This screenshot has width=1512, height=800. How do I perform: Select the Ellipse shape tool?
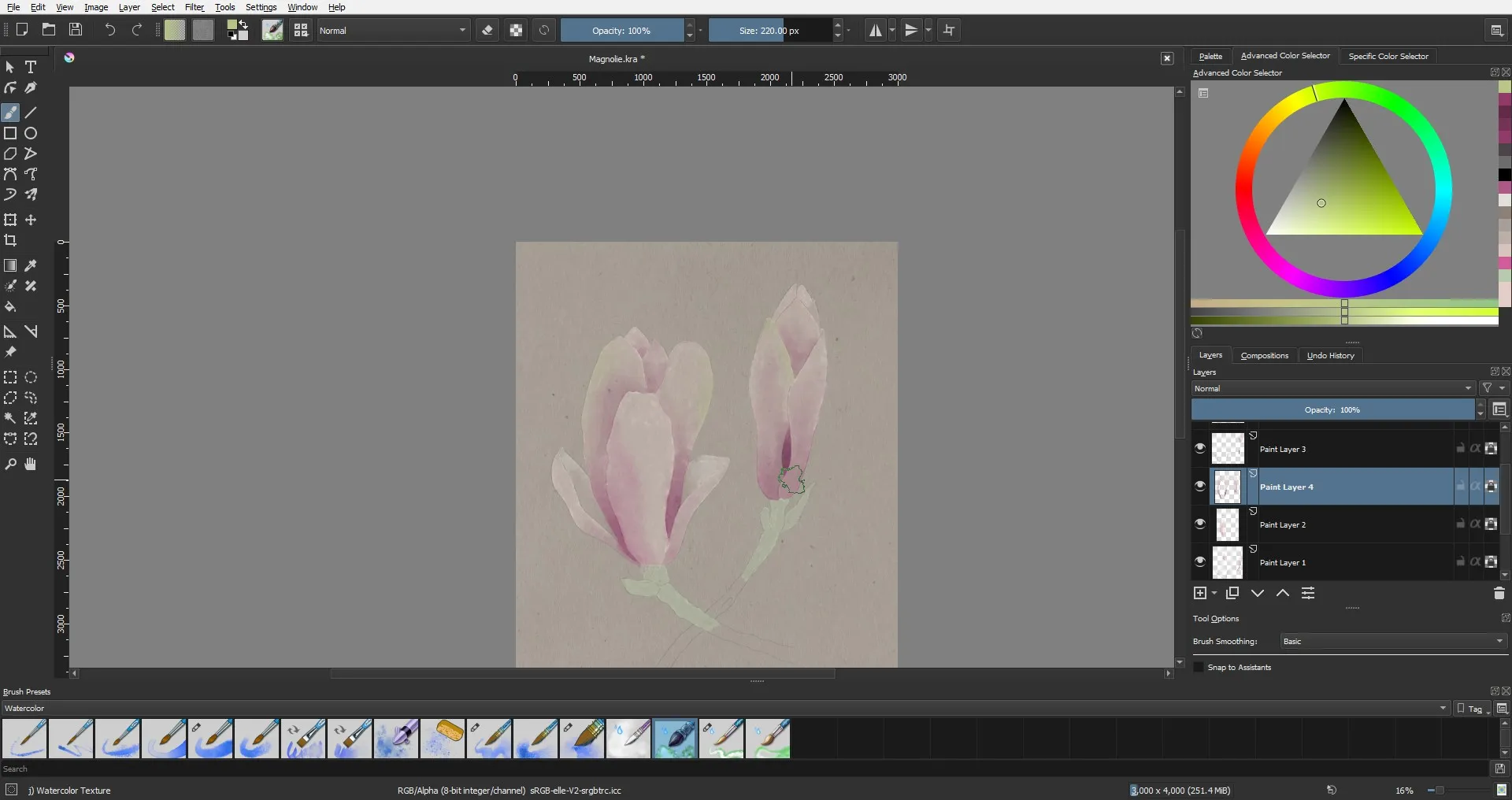31,133
